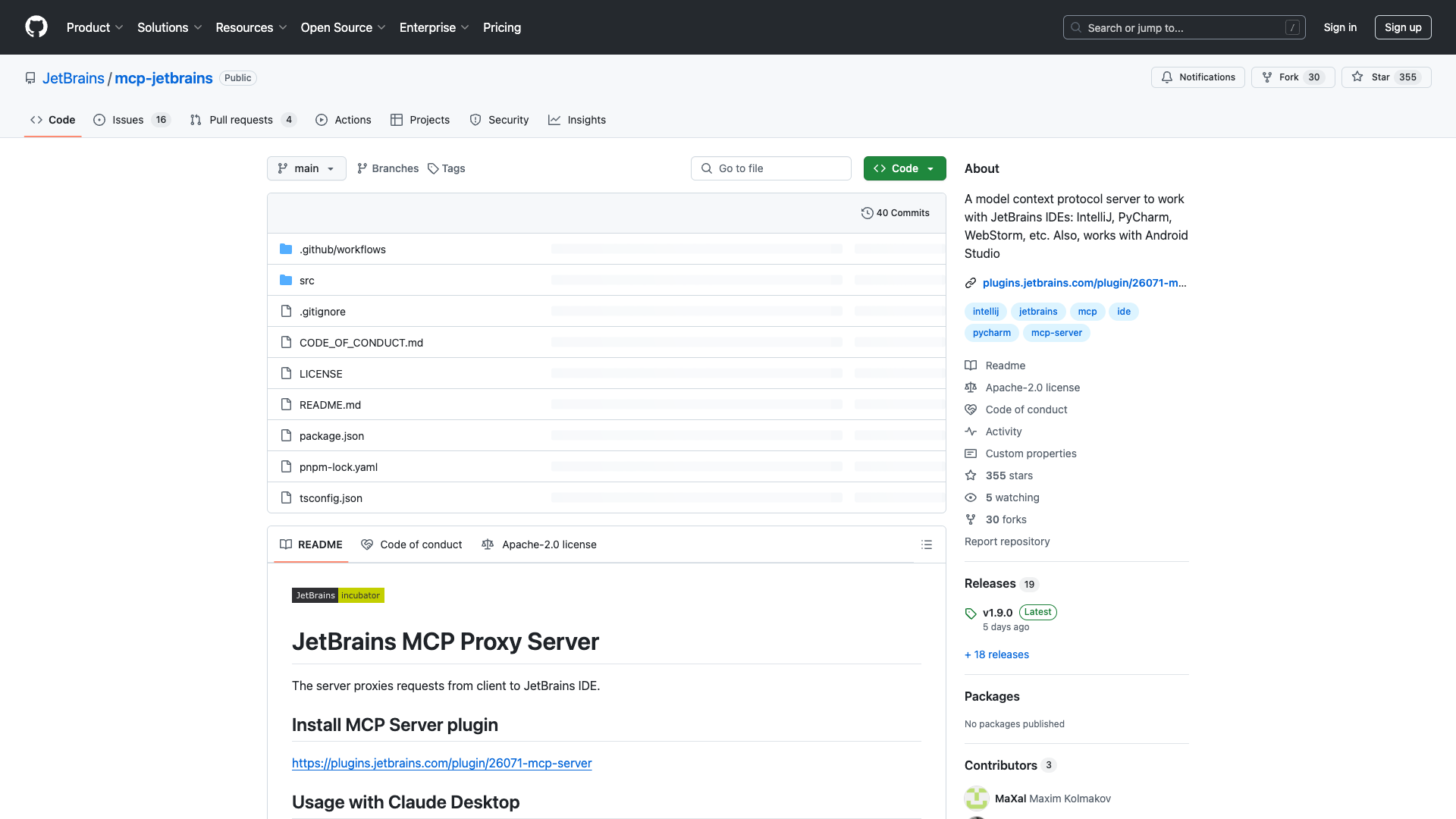Watch the repository via Notifications button
The height and width of the screenshot is (819, 1456).
click(1197, 77)
